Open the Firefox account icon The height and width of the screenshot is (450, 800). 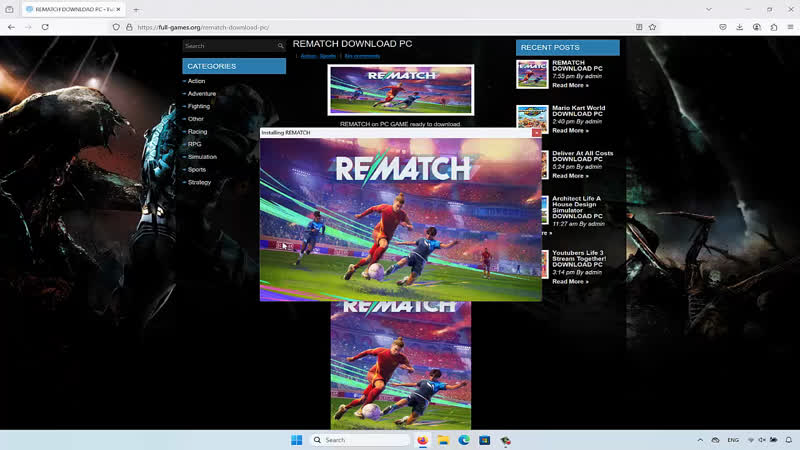click(x=757, y=27)
